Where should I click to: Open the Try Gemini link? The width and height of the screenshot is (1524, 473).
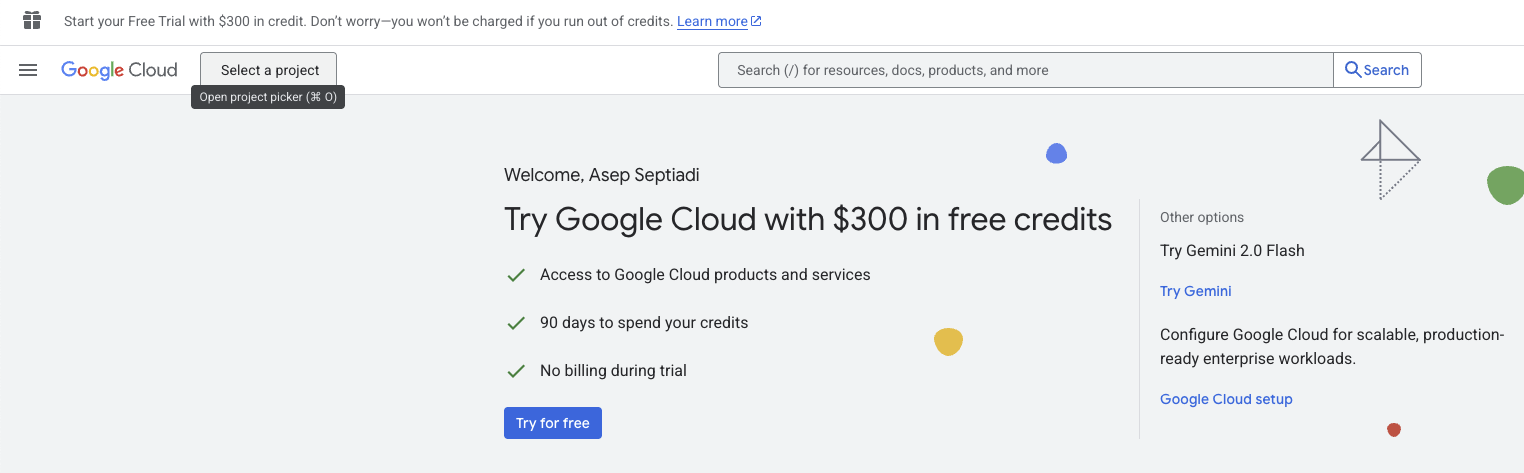click(1195, 291)
